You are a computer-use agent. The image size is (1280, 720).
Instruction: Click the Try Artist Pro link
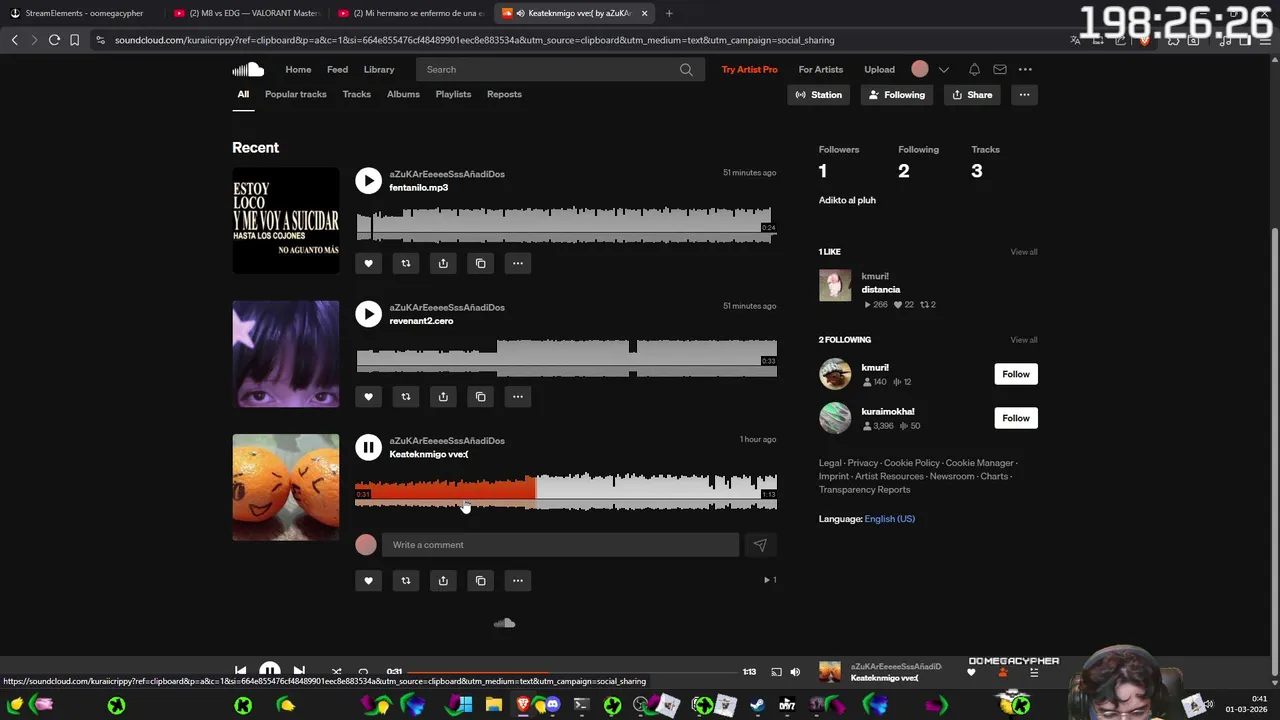point(750,69)
